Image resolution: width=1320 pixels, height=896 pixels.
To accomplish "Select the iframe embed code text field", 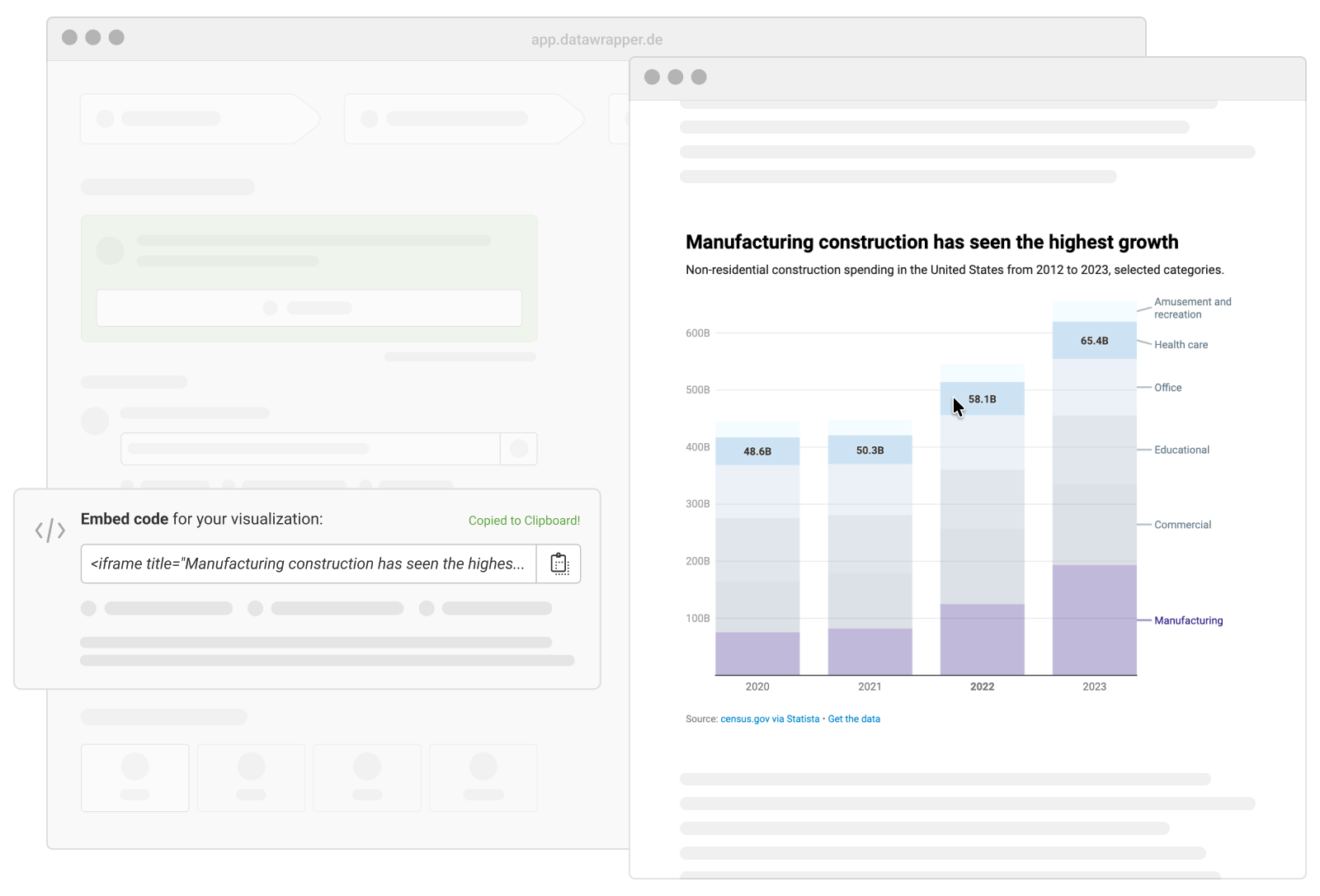I will click(308, 564).
